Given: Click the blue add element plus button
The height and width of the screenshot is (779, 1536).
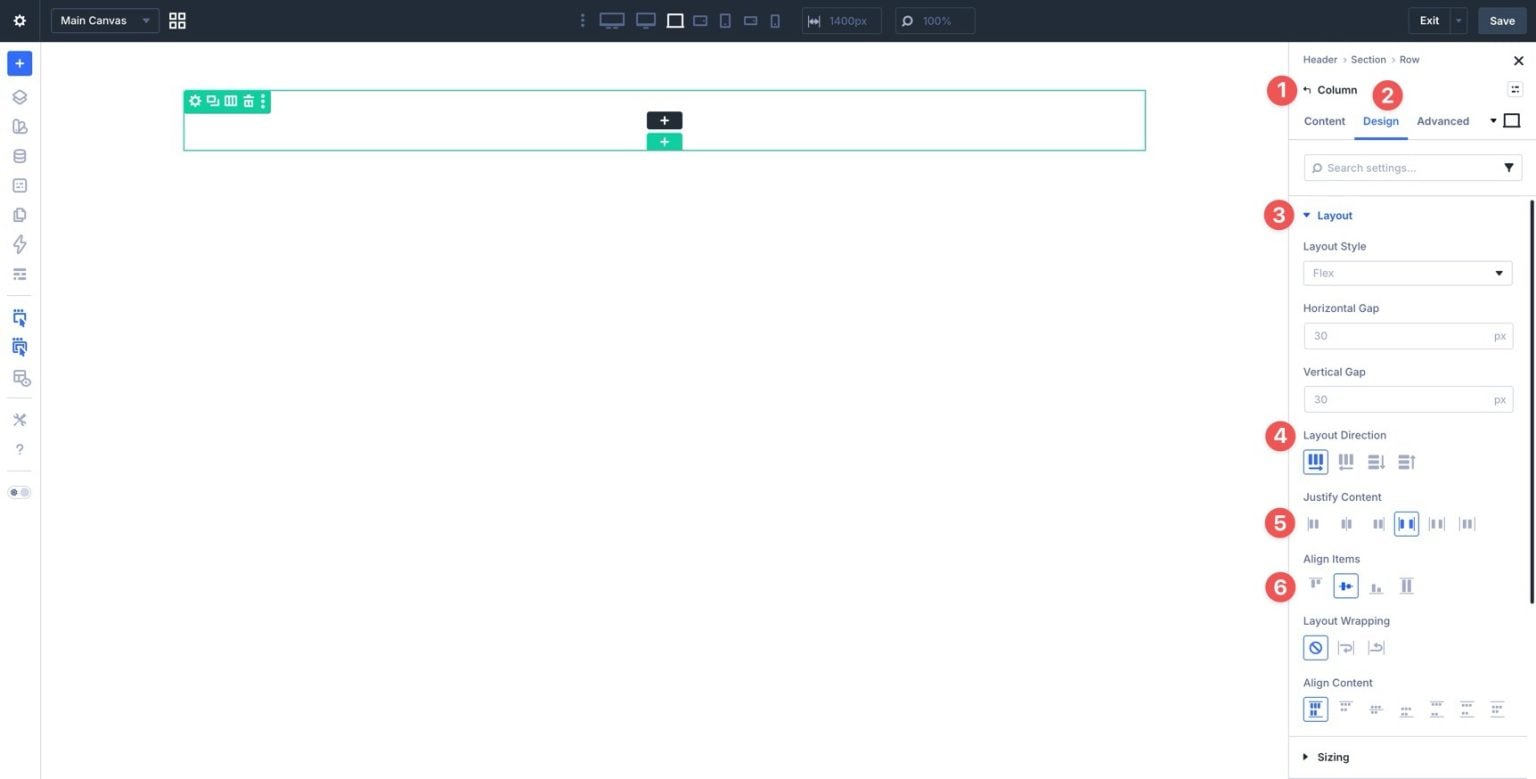Looking at the screenshot, I should (x=19, y=63).
